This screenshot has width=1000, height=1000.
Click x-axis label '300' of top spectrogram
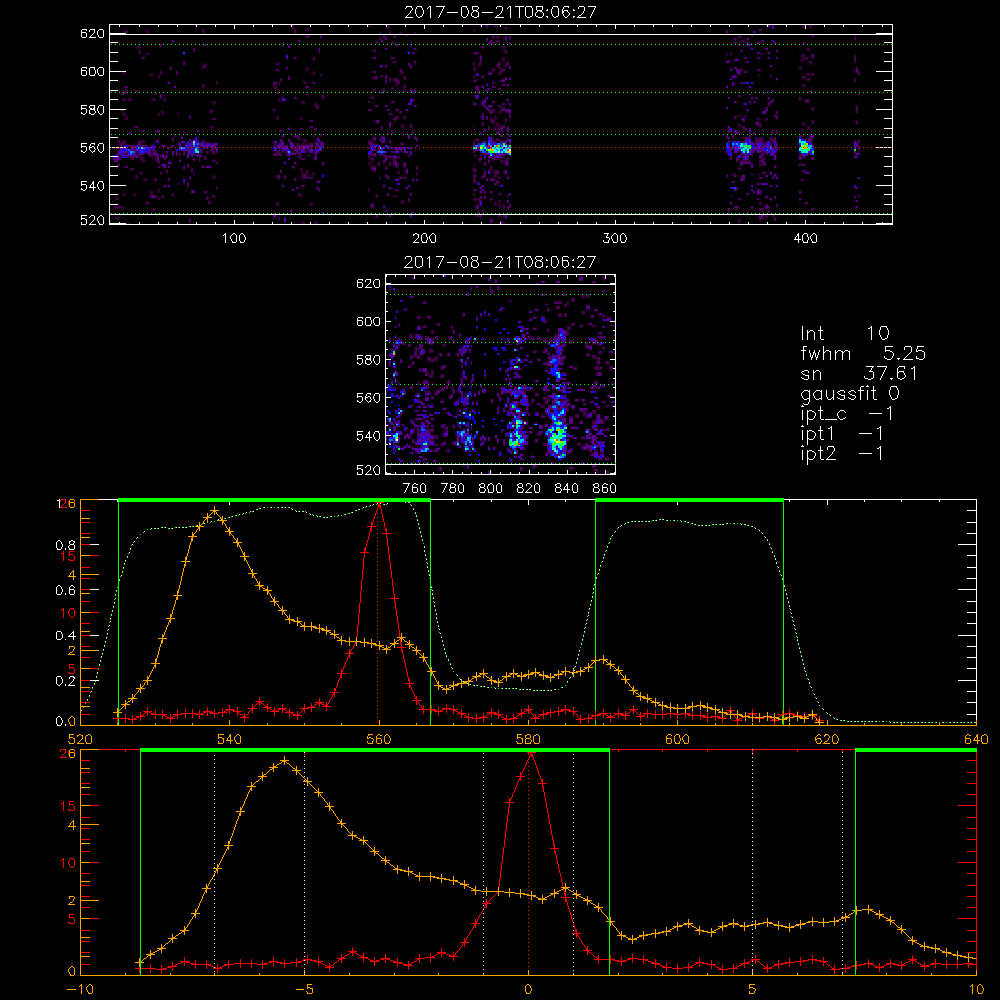[x=615, y=239]
